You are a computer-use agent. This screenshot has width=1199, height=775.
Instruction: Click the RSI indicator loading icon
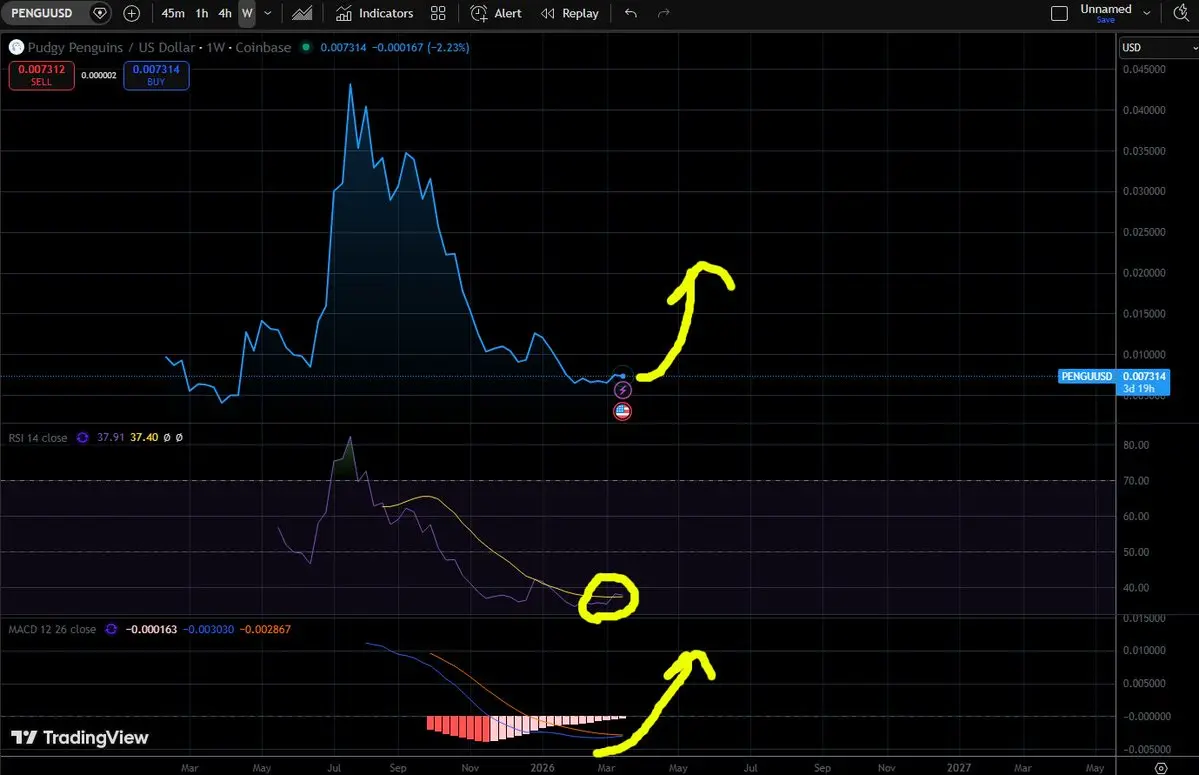[83, 438]
